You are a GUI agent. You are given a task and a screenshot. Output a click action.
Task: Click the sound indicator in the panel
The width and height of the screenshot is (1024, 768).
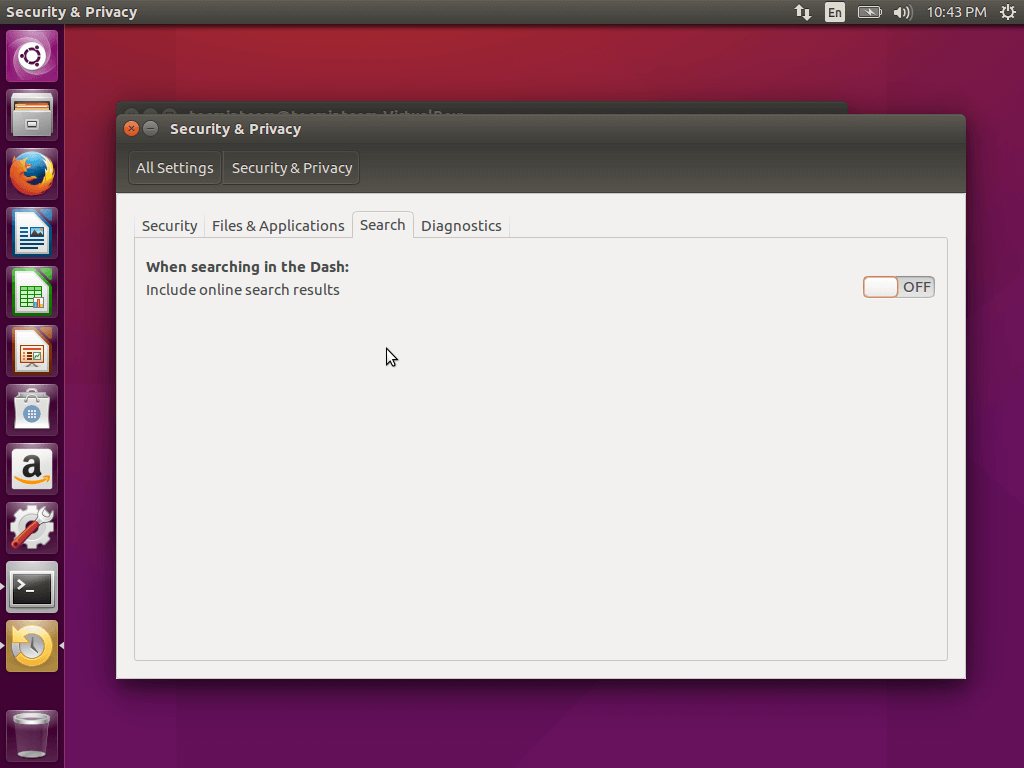(x=903, y=12)
